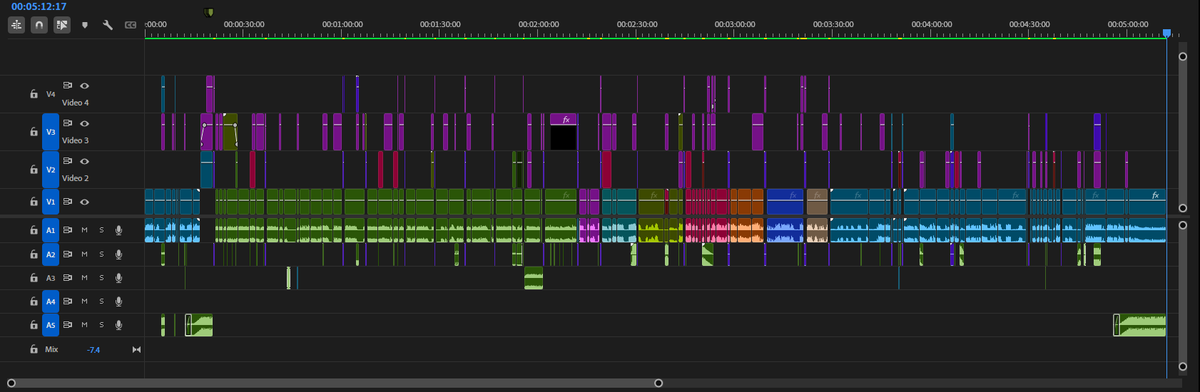Click the Mix track output icon

pos(136,350)
